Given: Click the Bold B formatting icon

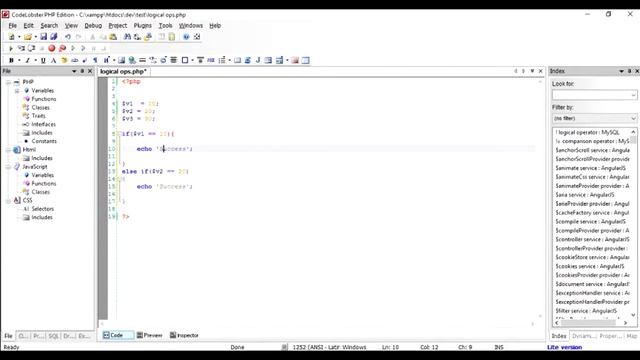Looking at the screenshot, I should [11, 60].
